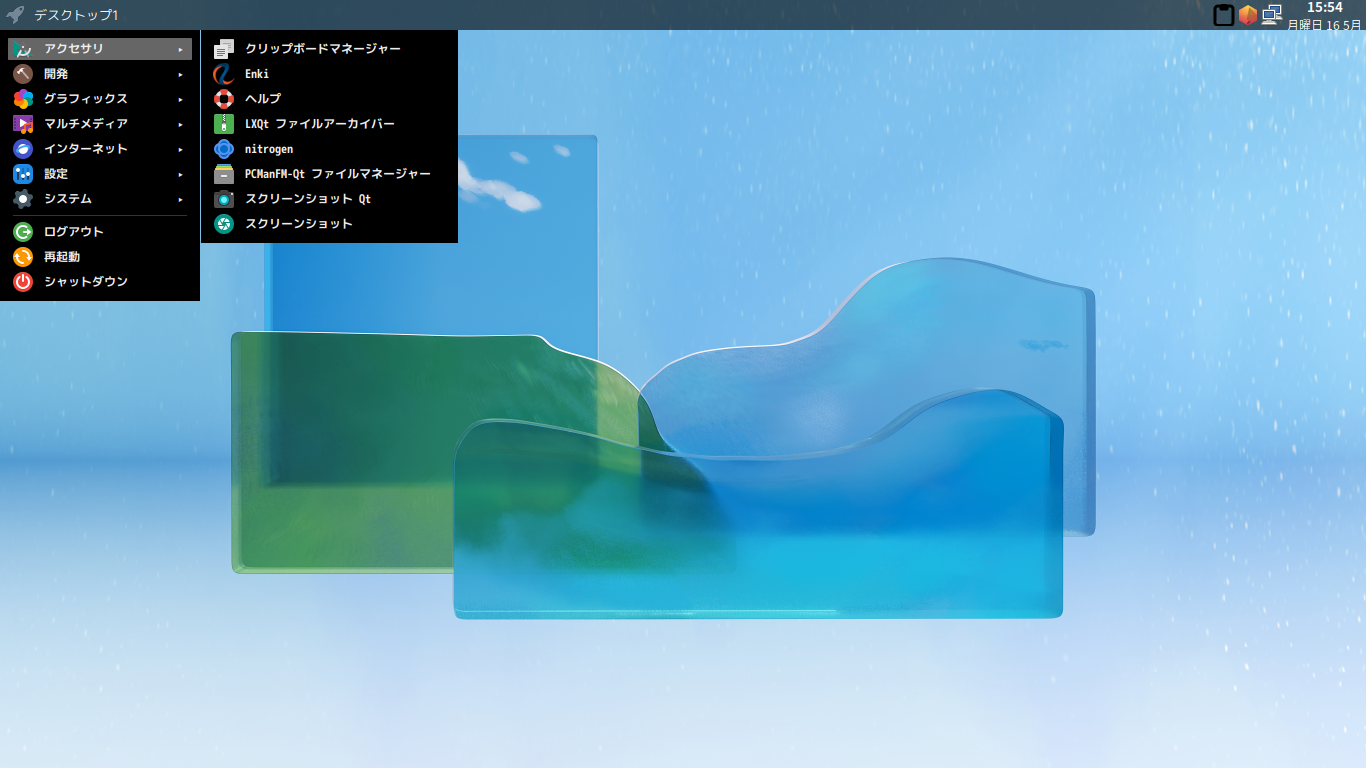Click the グラフィックス colorful icon
The image size is (1366, 768).
[23, 99]
